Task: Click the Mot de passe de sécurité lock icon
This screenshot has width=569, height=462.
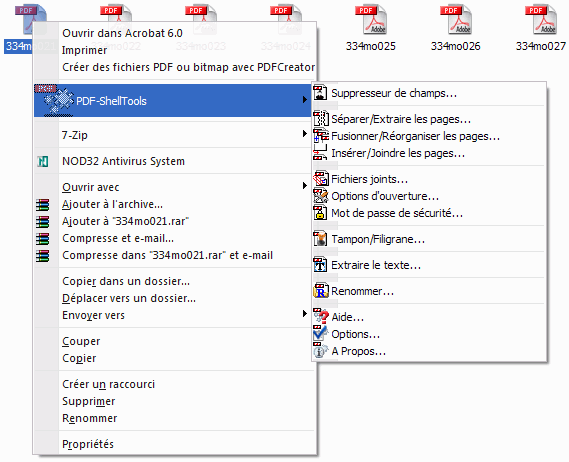Action: tap(320, 213)
